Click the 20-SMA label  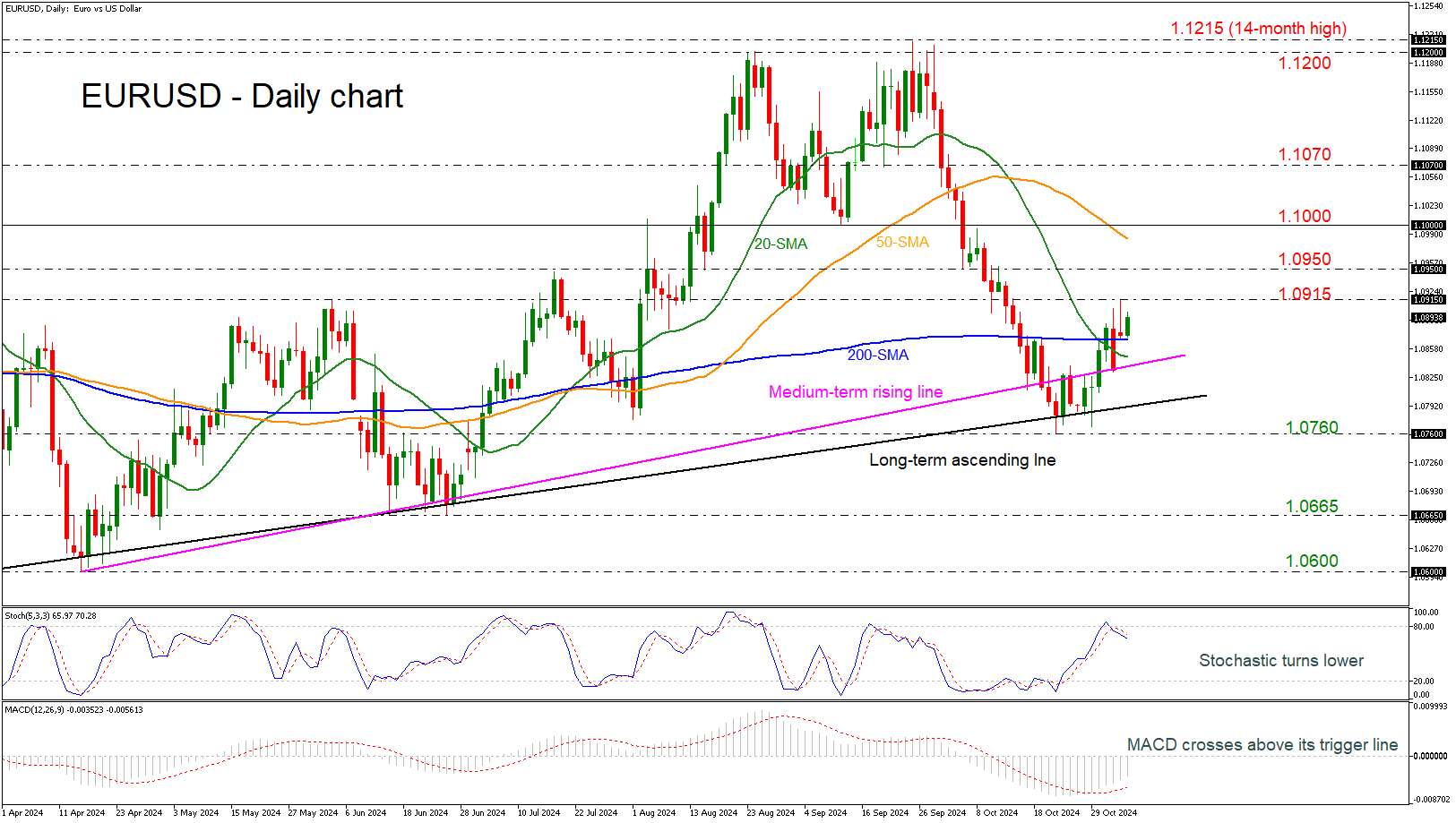tap(780, 244)
